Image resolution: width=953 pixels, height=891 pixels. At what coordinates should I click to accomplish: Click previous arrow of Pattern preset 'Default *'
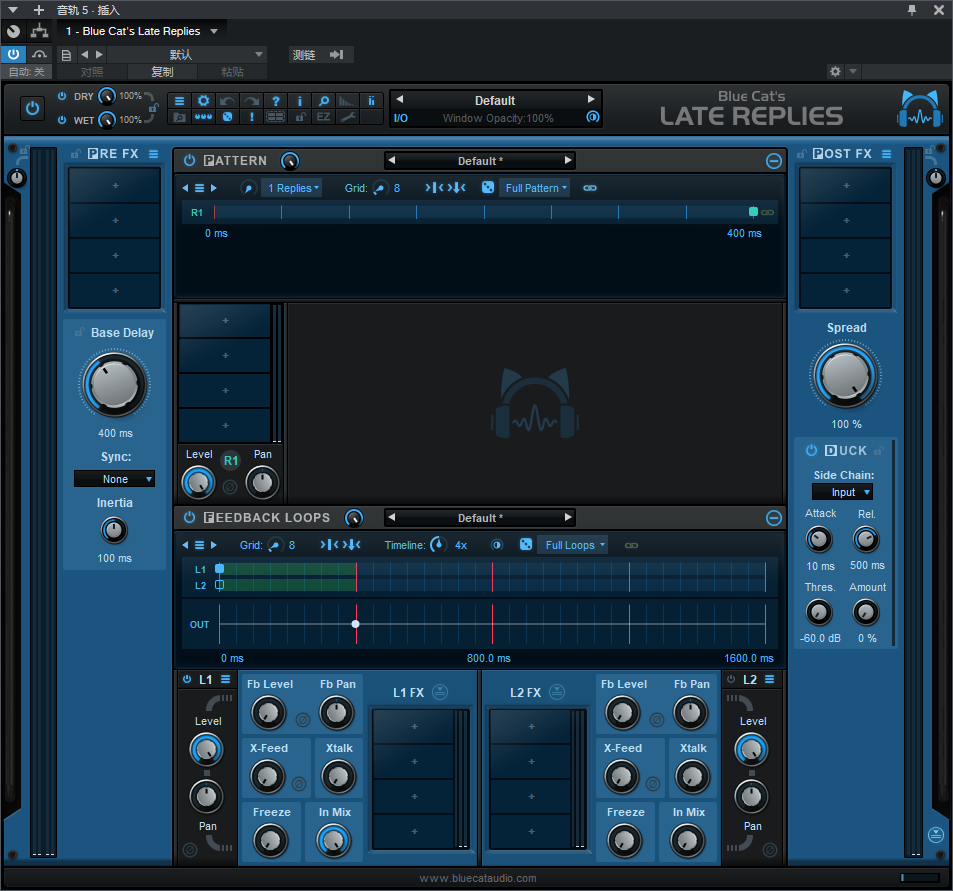click(x=392, y=160)
